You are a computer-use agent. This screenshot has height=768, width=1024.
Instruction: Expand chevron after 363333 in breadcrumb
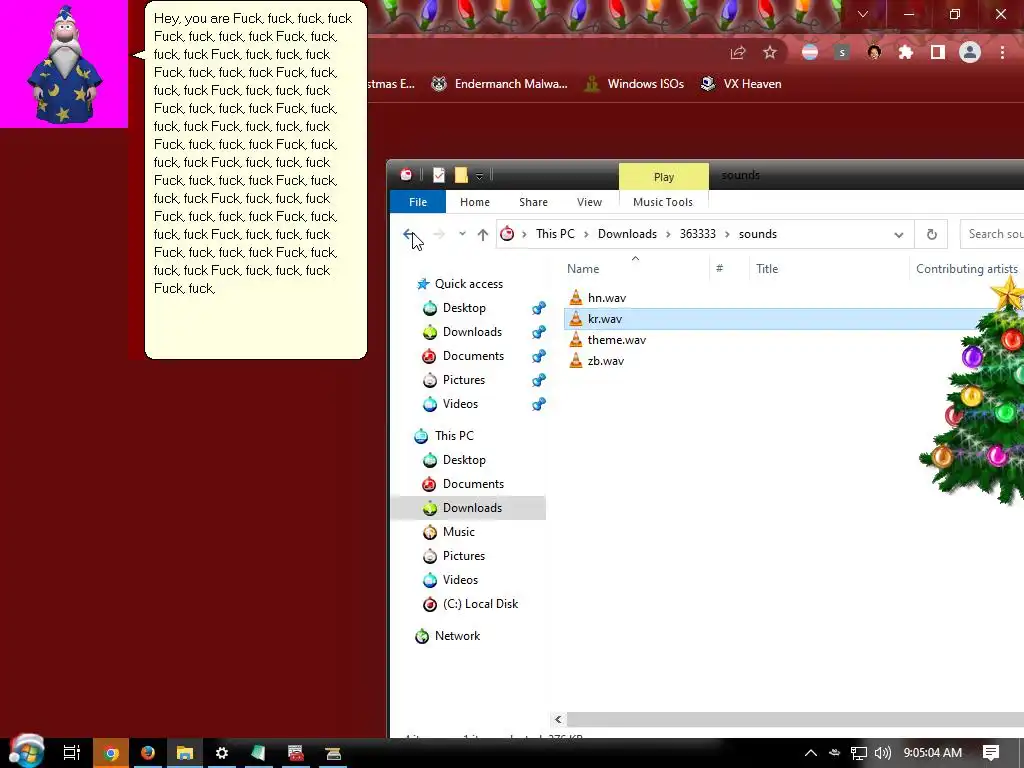(728, 234)
